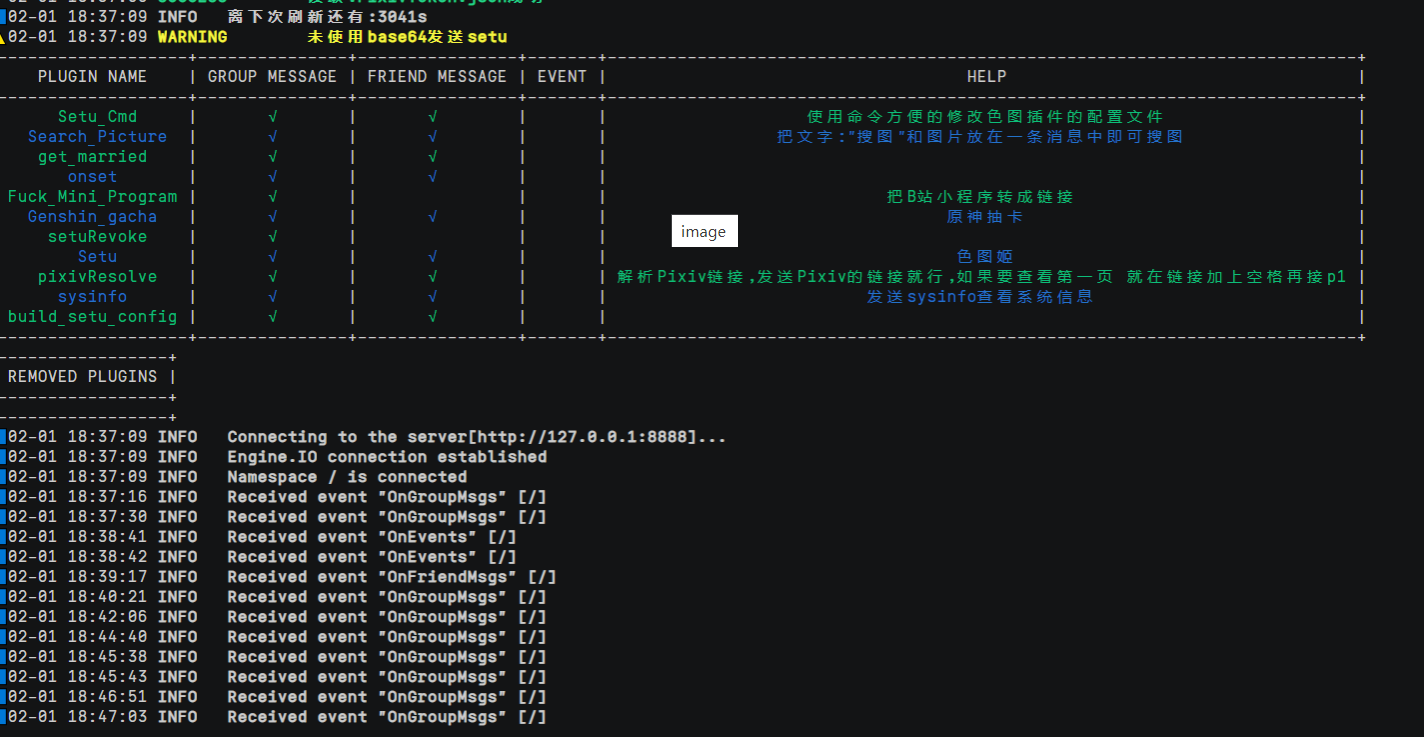Click the setuRevoke plugin name
This screenshot has width=1424, height=737.
(97, 236)
